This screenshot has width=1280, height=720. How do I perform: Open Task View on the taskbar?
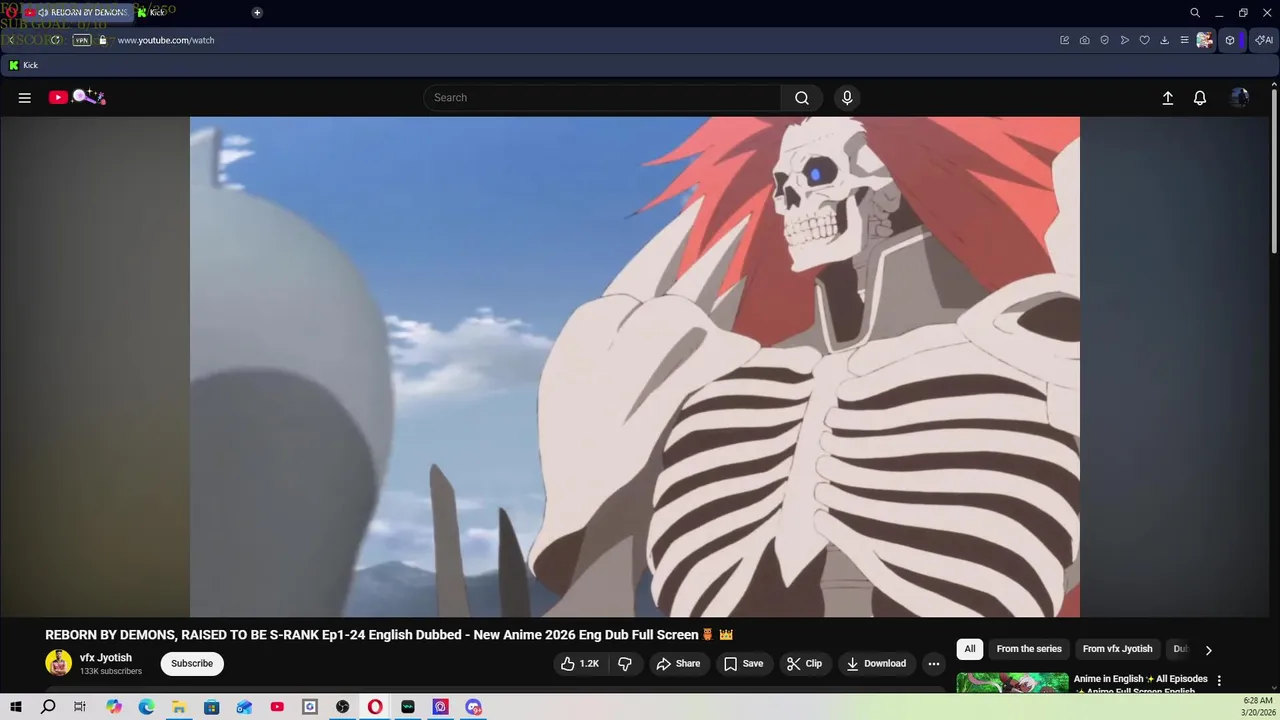point(80,707)
